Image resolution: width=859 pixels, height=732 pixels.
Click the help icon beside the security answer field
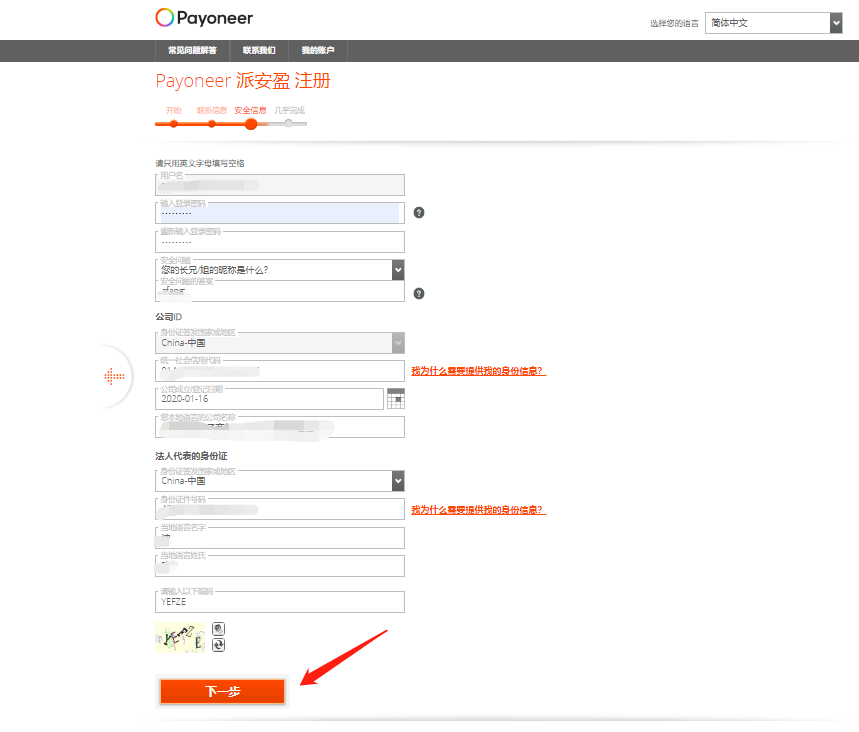click(x=419, y=294)
